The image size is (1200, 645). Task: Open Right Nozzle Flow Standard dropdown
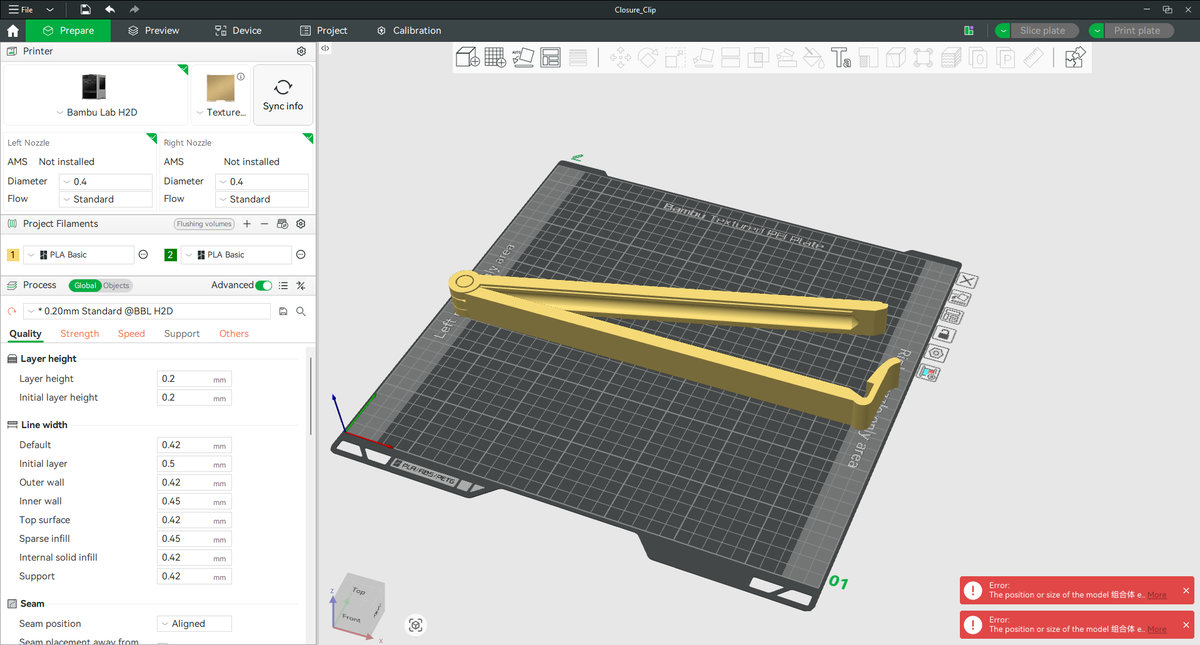pyautogui.click(x=262, y=199)
